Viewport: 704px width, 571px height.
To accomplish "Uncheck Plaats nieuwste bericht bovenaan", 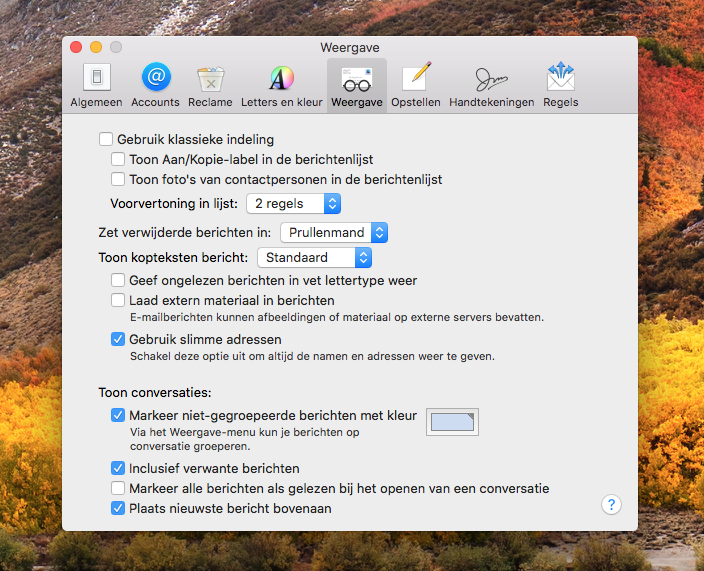I will click(x=118, y=508).
